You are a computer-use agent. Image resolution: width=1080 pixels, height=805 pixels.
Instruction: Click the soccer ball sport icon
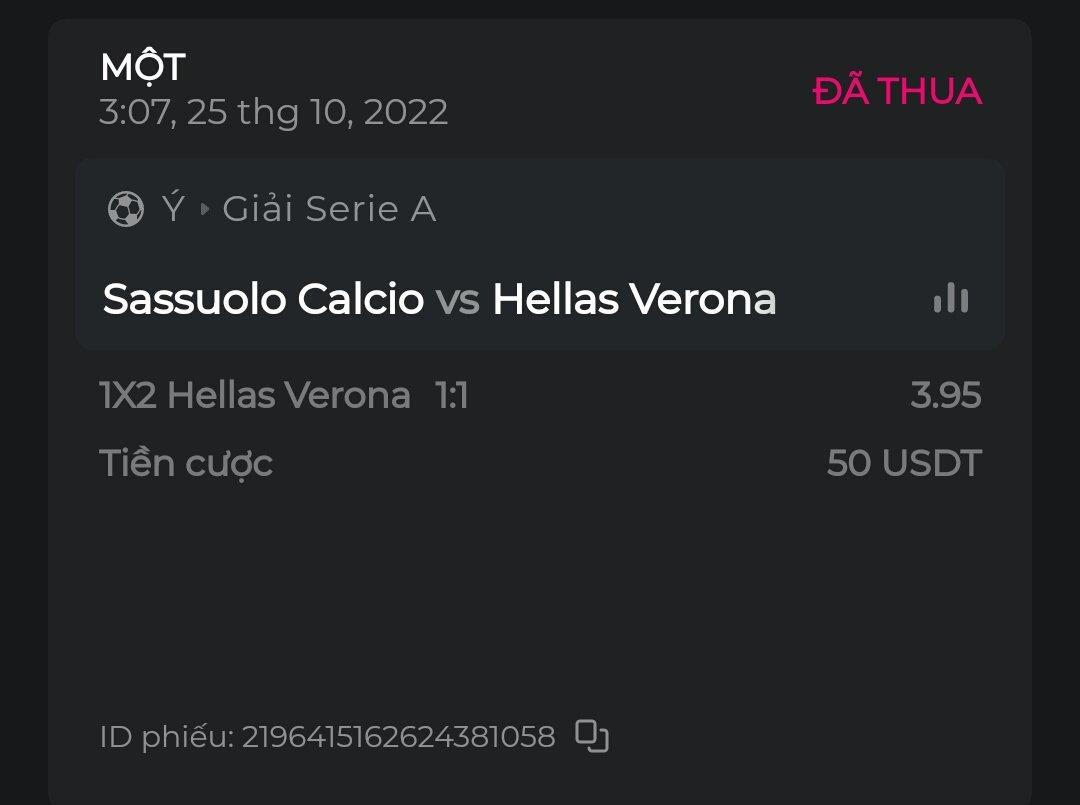tap(126, 209)
